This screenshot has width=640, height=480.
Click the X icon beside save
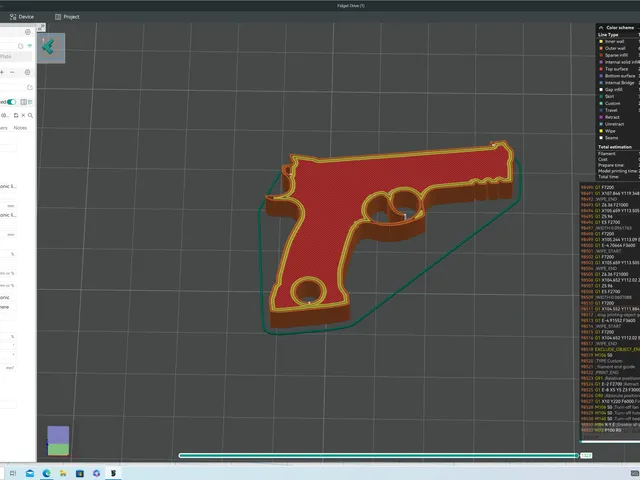(x=23, y=116)
